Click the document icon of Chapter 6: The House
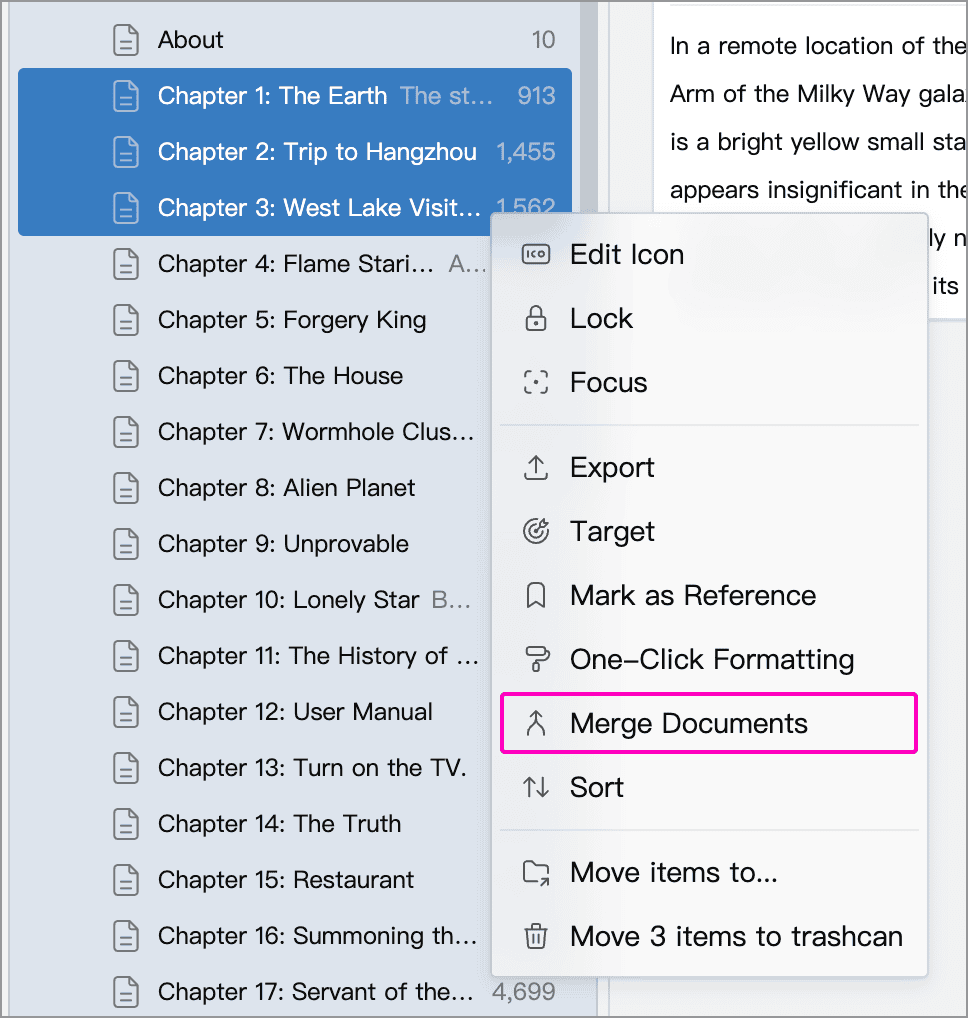968x1018 pixels. (x=126, y=376)
